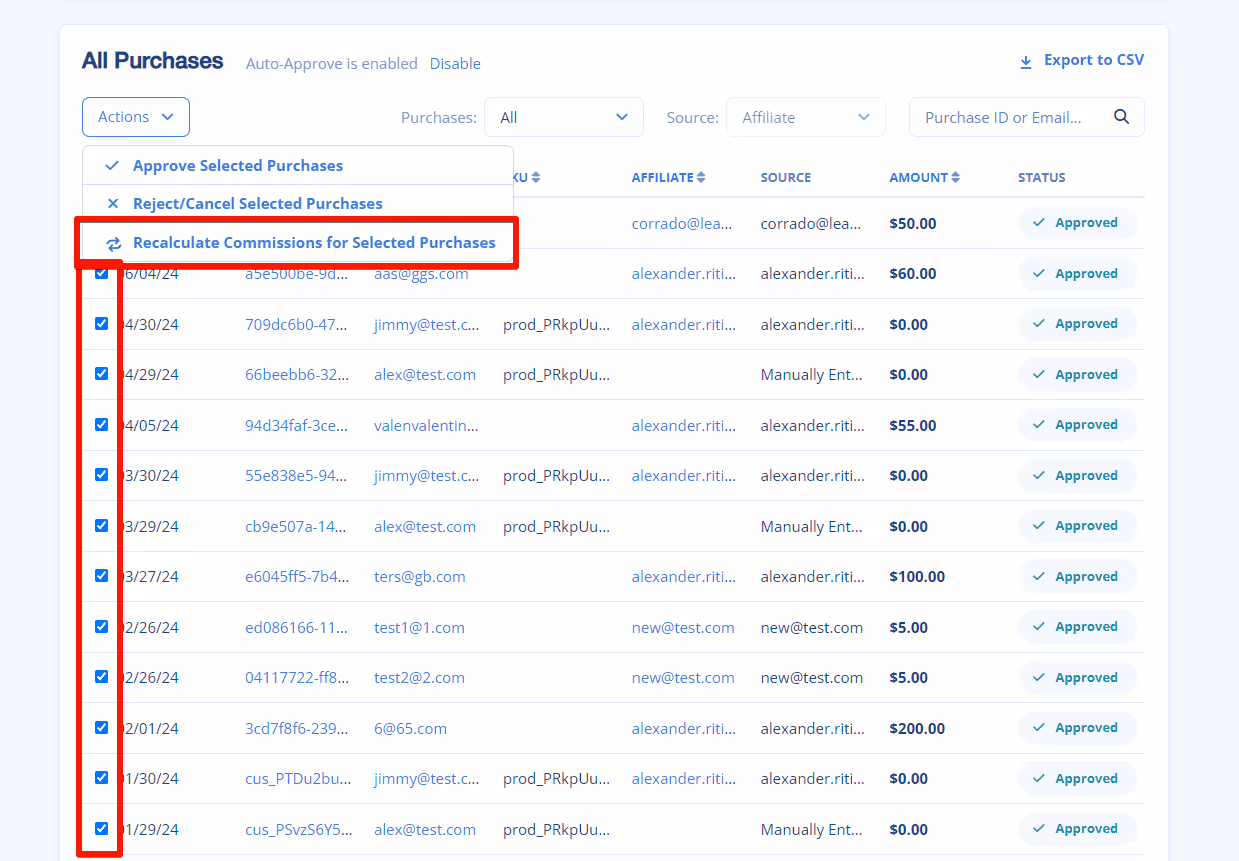Click the sort arrows on AMOUNT column
The width and height of the screenshot is (1239, 861).
[x=956, y=176]
